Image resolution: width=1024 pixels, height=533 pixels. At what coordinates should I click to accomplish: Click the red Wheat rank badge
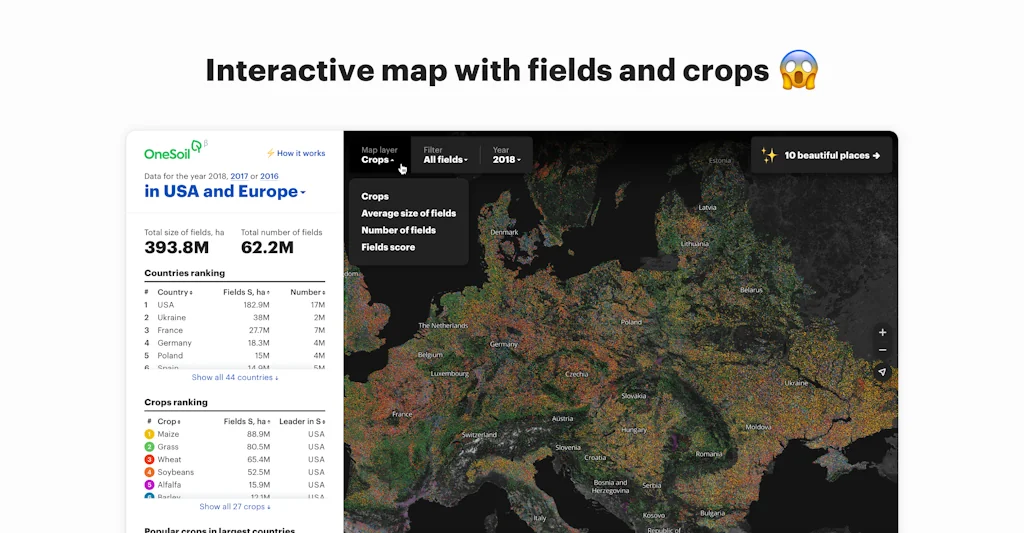pos(149,460)
